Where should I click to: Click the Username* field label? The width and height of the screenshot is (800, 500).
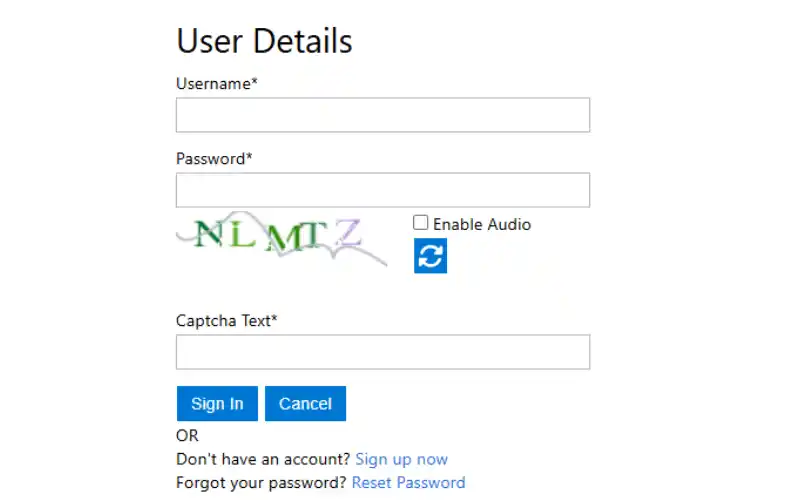tap(216, 84)
